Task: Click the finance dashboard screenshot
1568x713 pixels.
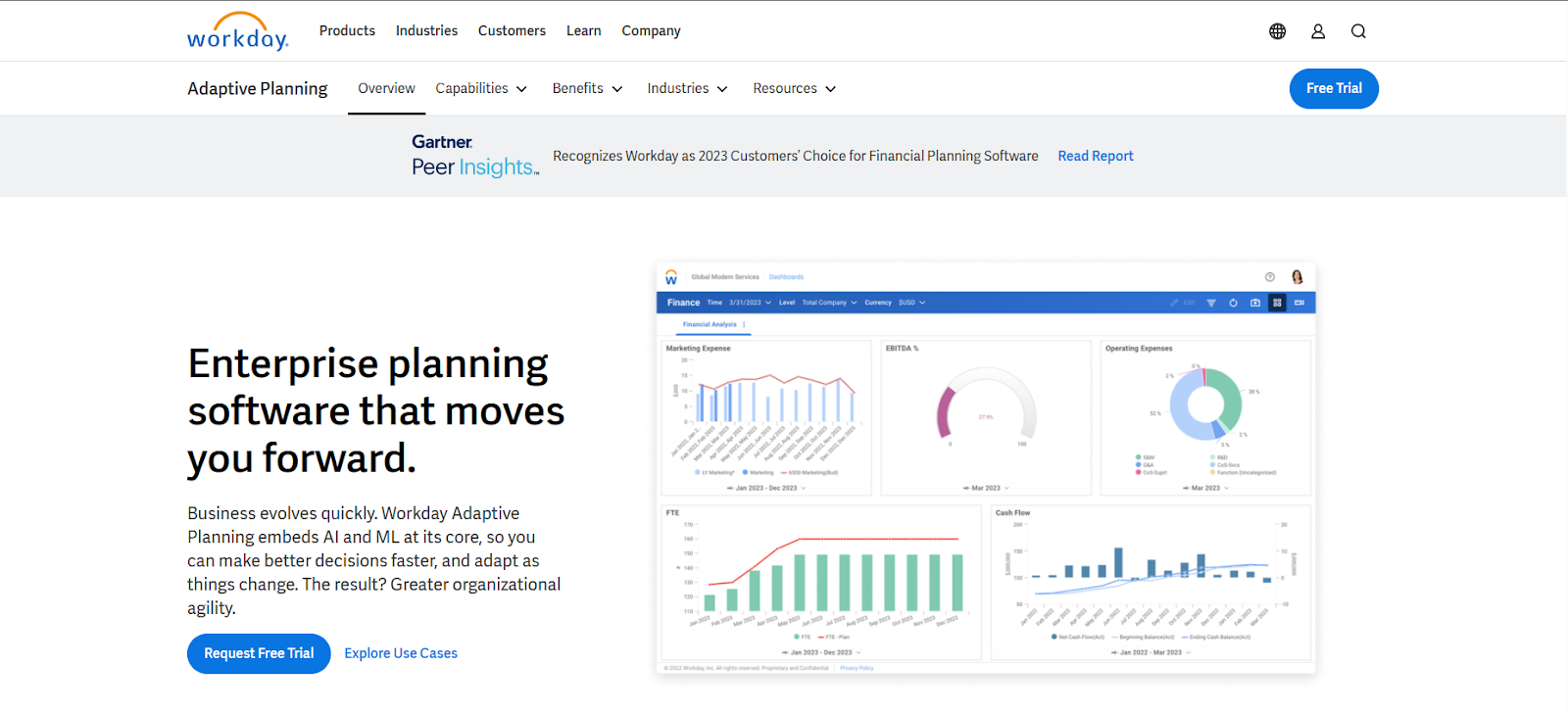Action: coord(986,468)
